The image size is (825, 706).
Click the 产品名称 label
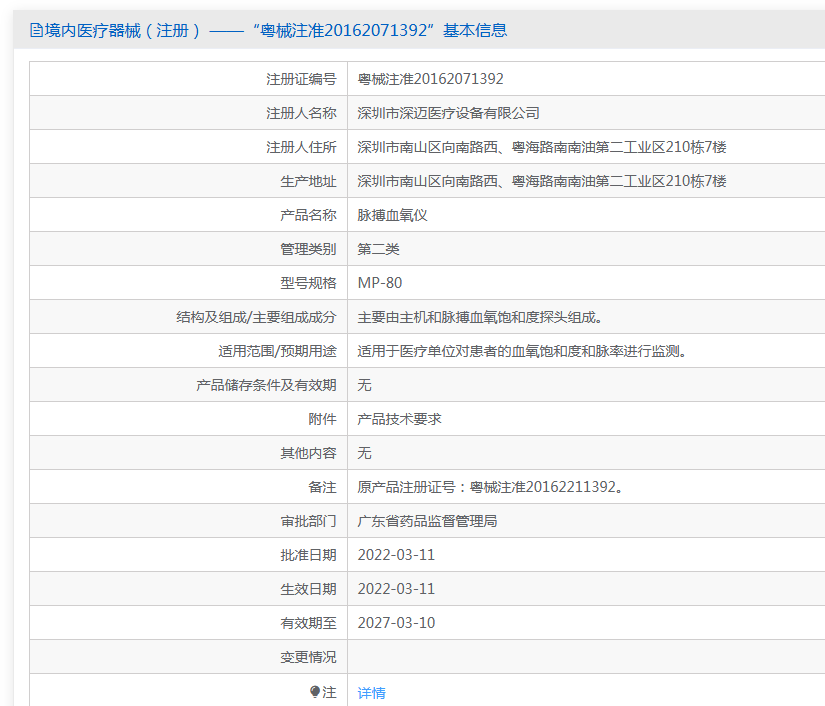pyautogui.click(x=308, y=215)
